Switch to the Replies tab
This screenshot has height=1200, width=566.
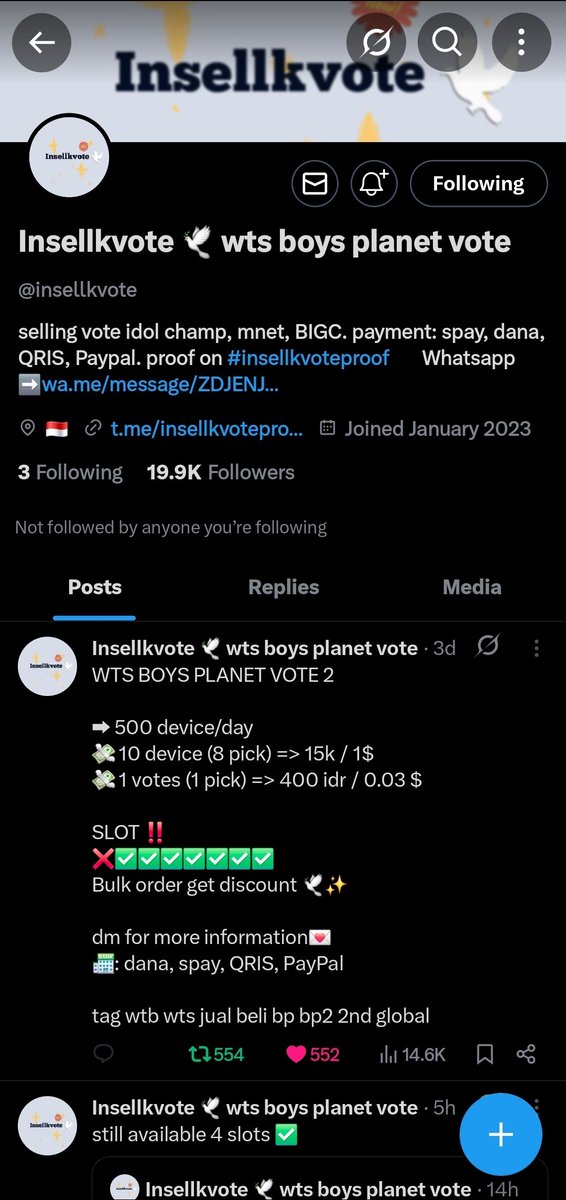pos(283,588)
